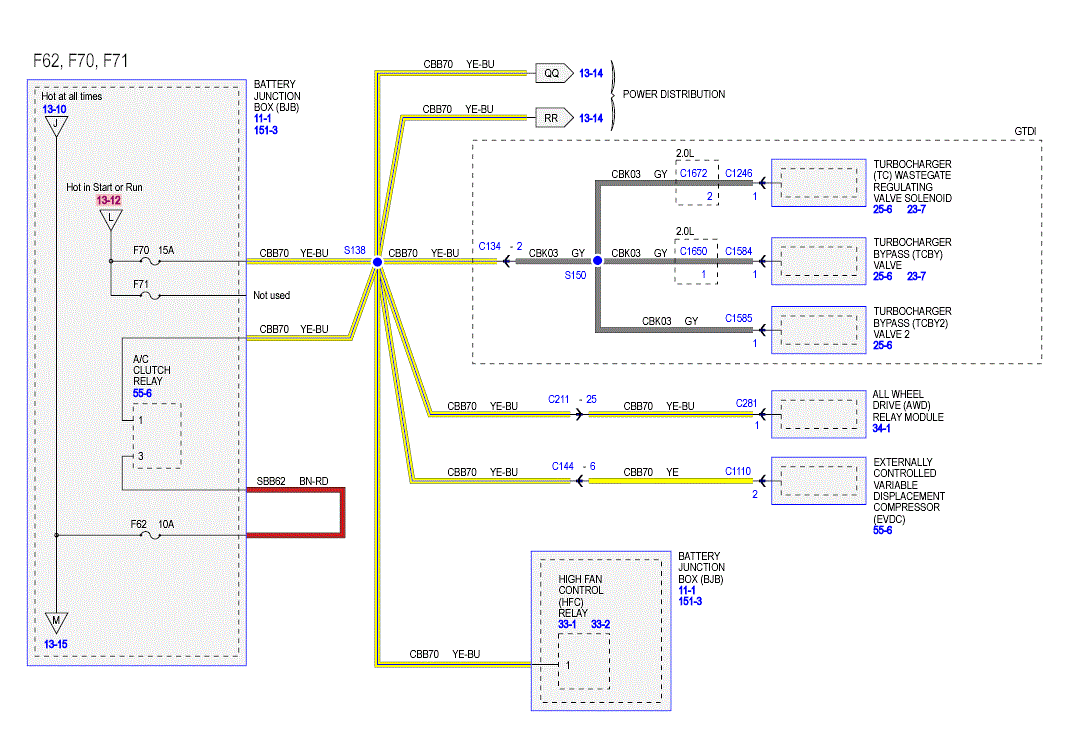Open the highlighted 13-12 reference link

[109, 200]
